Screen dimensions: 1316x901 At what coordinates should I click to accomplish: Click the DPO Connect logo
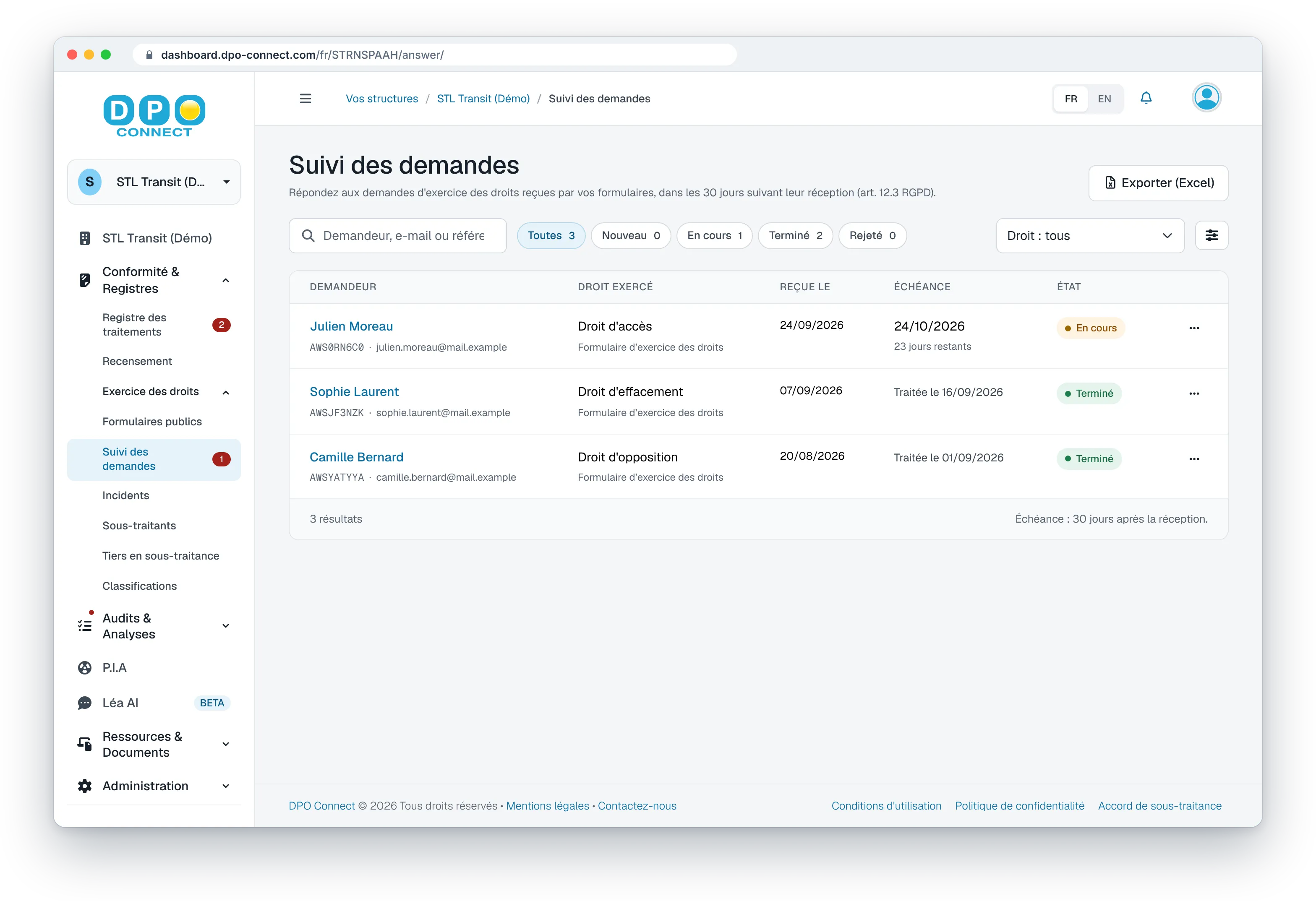[154, 115]
